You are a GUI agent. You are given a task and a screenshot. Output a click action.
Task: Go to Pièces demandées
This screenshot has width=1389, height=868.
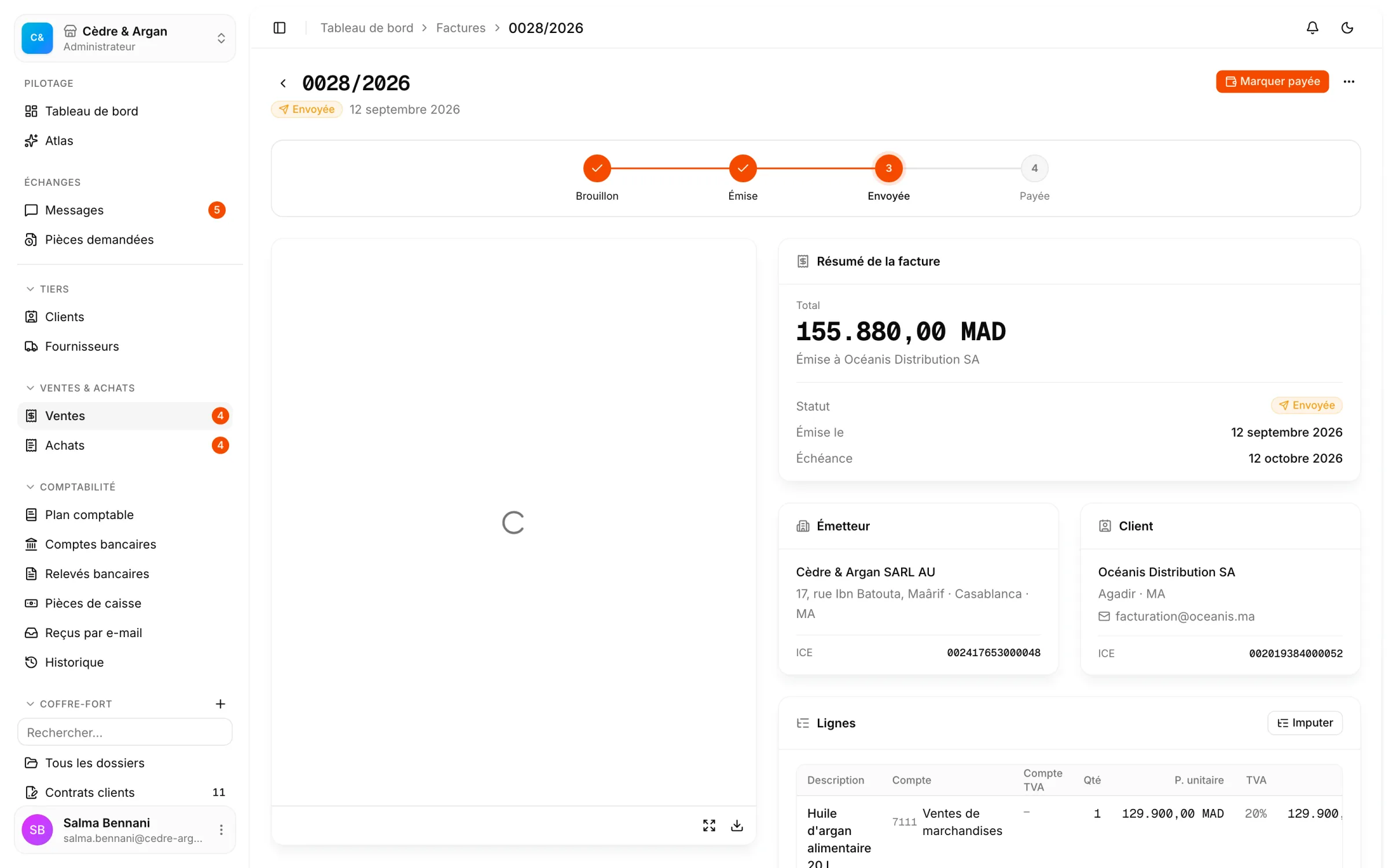(125, 240)
